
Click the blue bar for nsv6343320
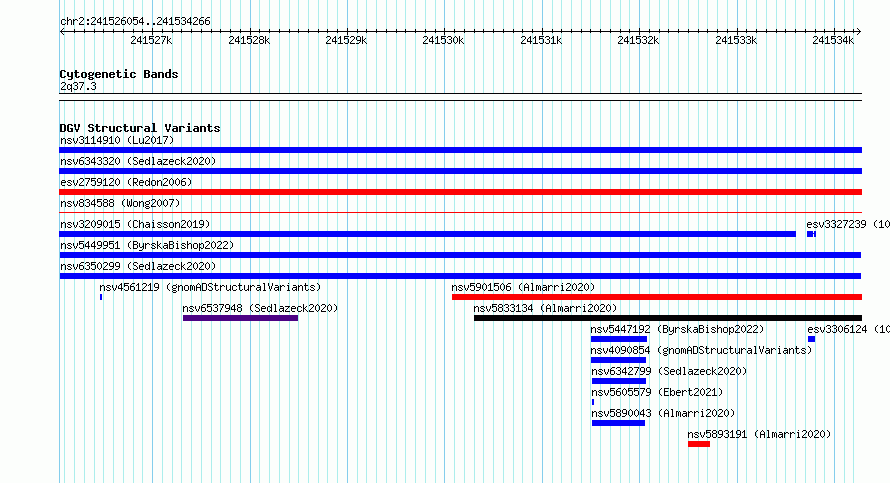click(460, 171)
